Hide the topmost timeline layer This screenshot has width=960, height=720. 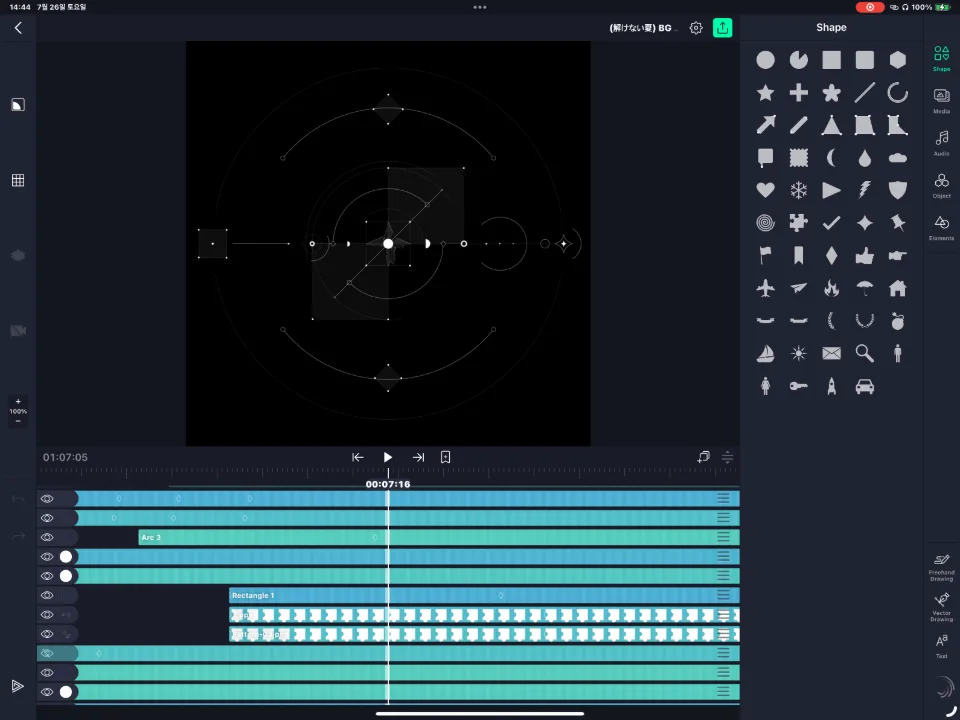[x=47, y=498]
